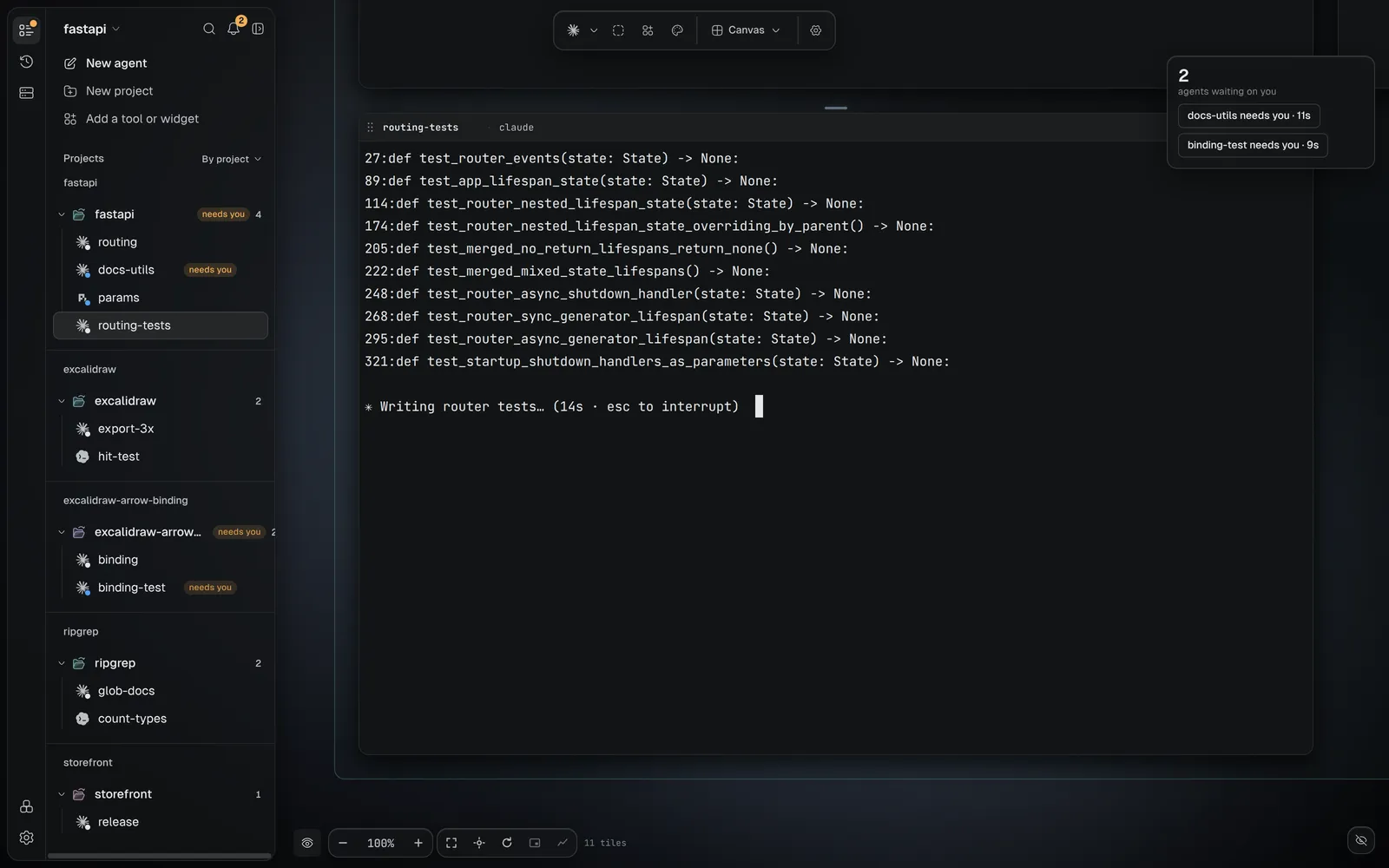
Task: Open the fastapi workspace dropdown
Action: [91, 29]
